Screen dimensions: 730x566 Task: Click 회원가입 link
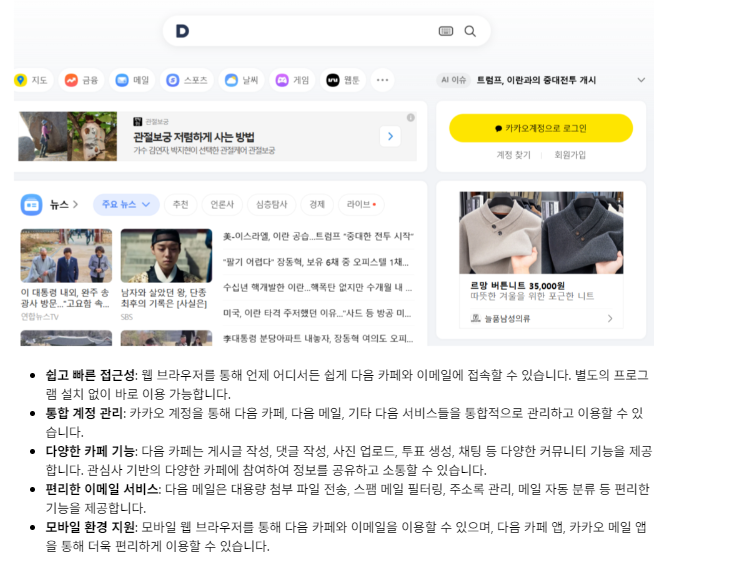570,155
